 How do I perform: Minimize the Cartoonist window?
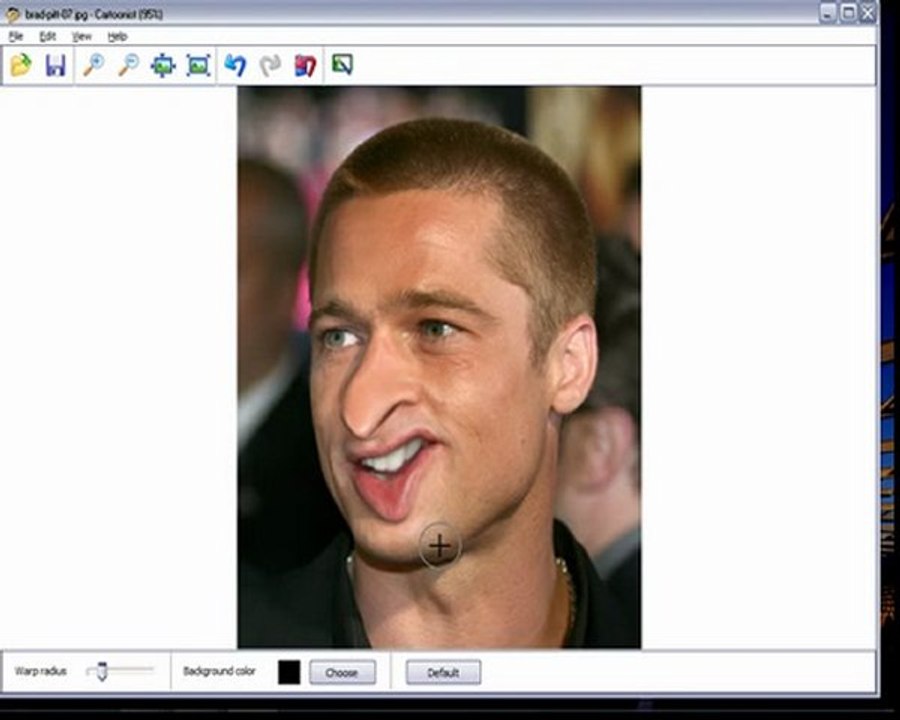coord(827,13)
